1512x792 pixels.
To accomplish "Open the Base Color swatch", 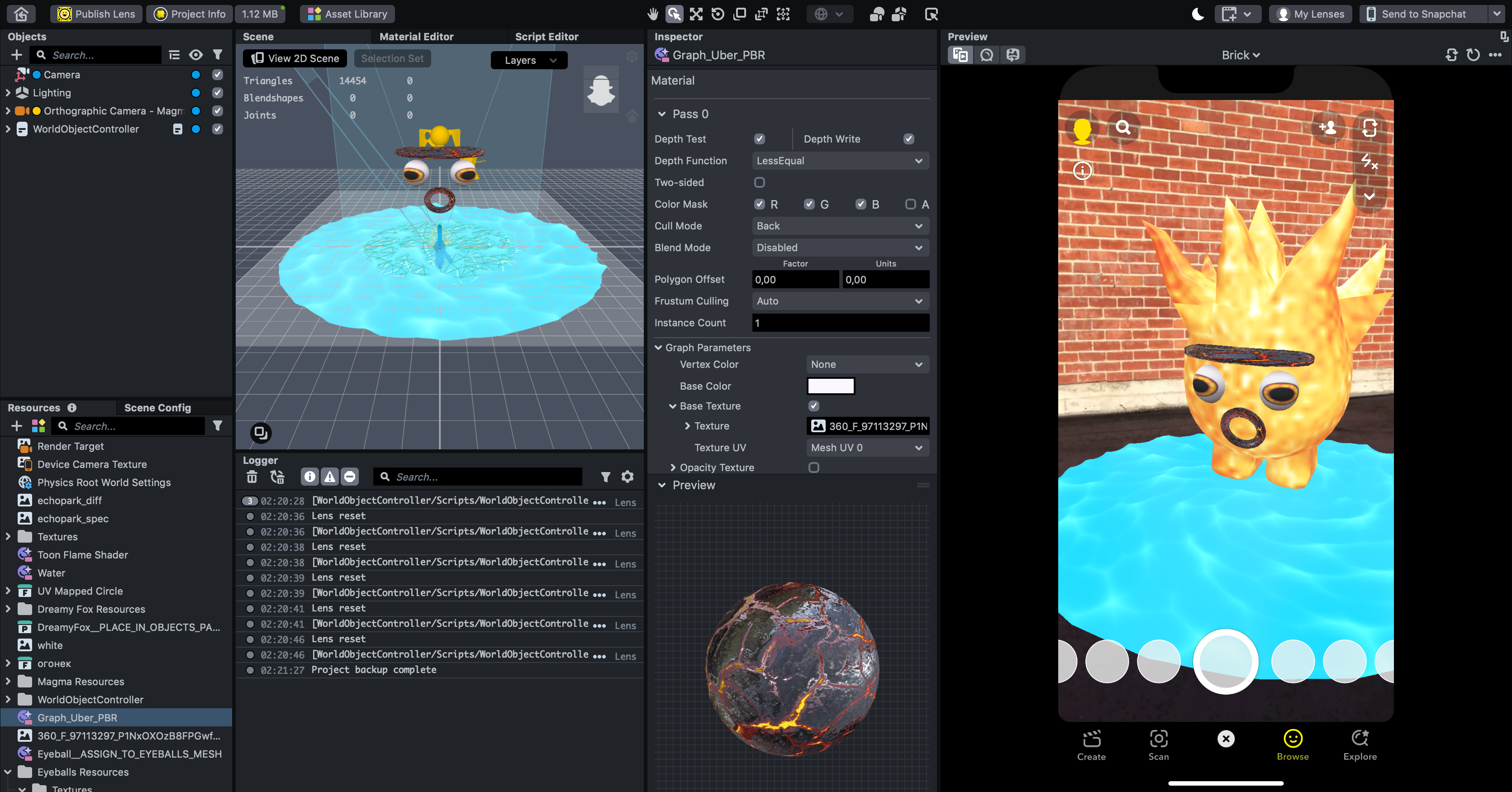I will point(831,386).
